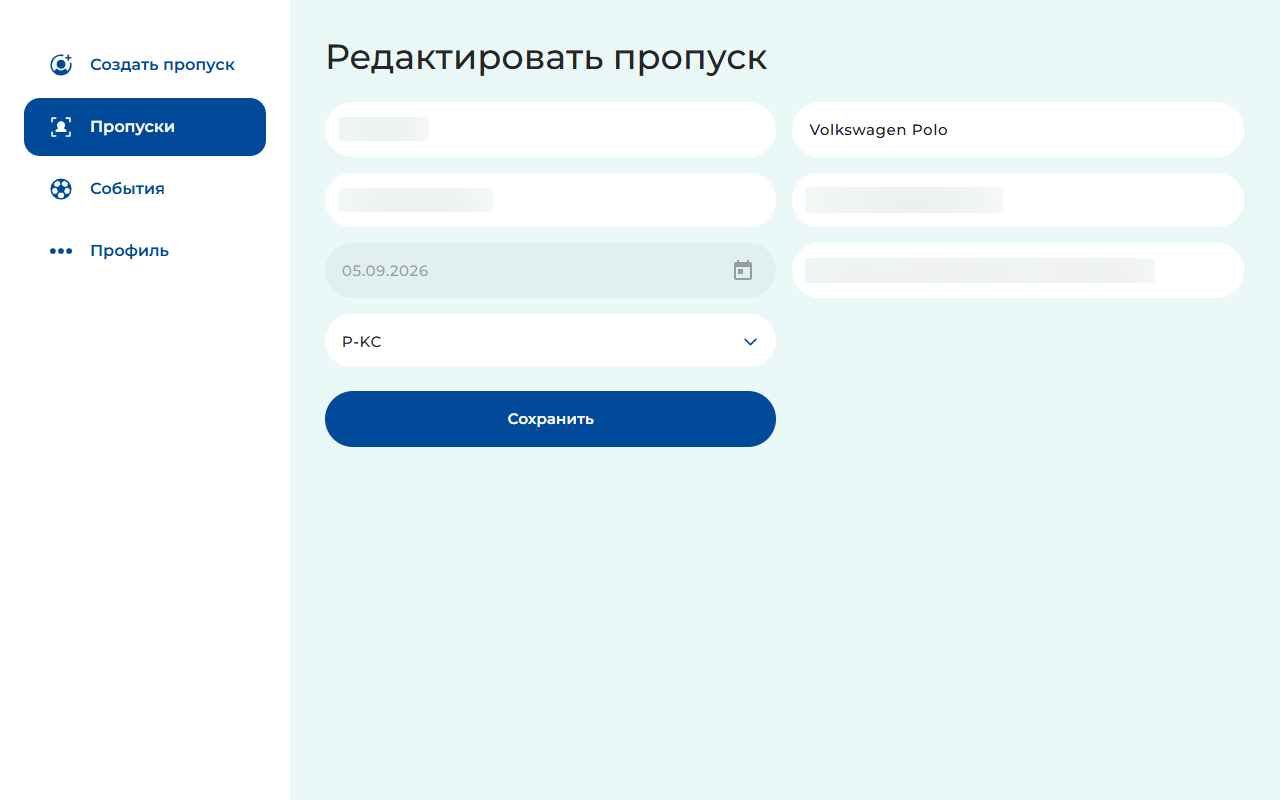Open the Профиль menu section

(145, 251)
